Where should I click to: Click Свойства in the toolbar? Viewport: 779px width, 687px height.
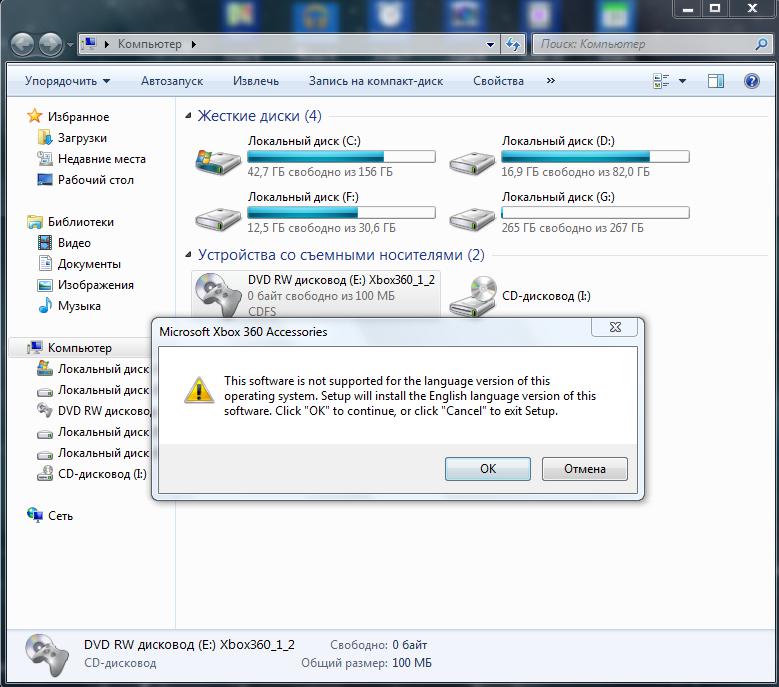tap(498, 81)
